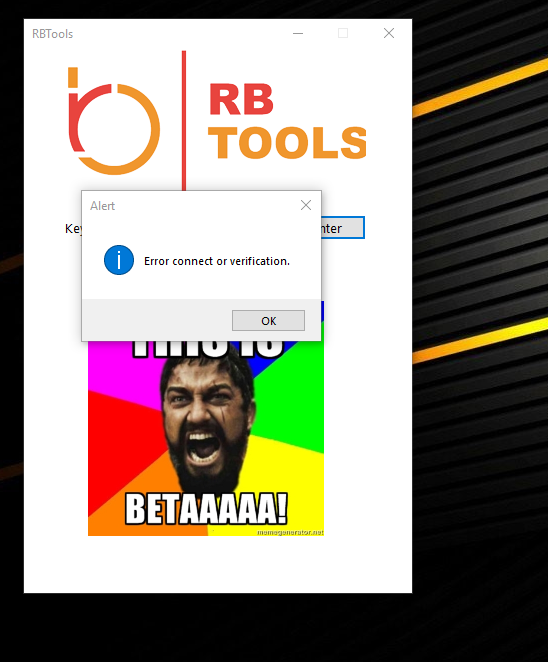Viewport: 548px width, 662px height.
Task: Click the blue information icon in Alert
Action: (x=119, y=260)
